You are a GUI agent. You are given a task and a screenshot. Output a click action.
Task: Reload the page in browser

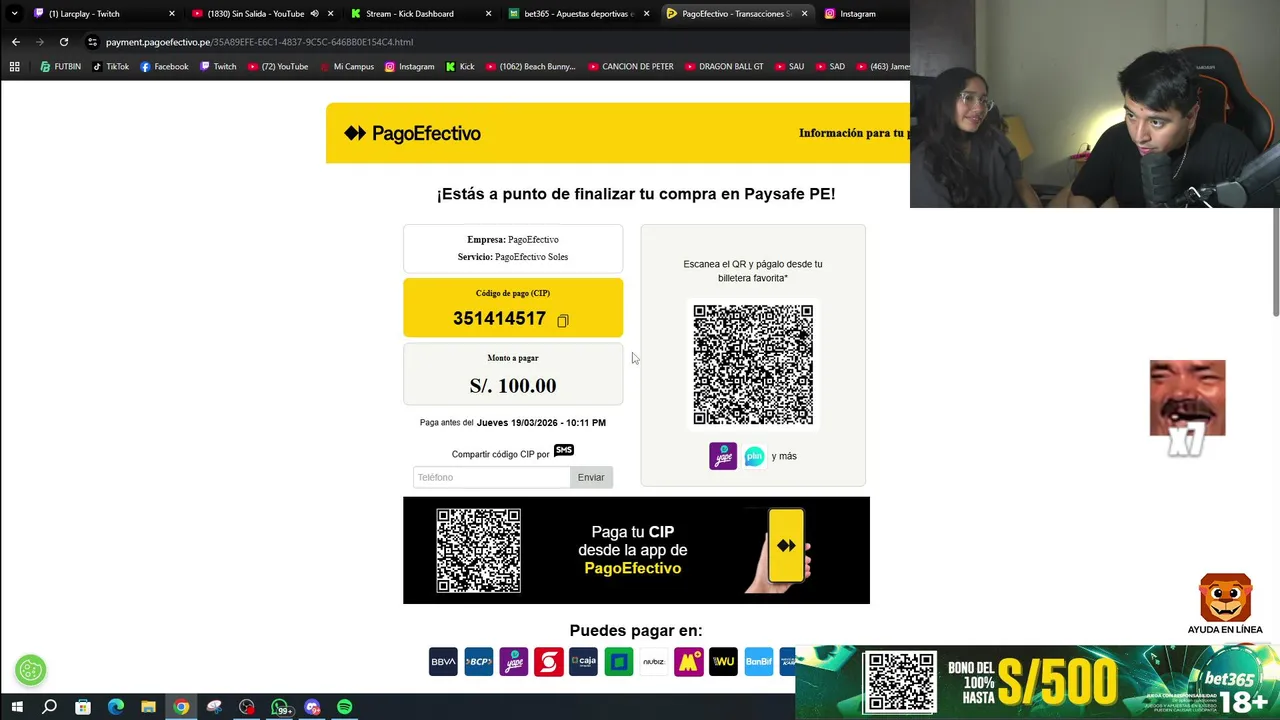point(64,42)
